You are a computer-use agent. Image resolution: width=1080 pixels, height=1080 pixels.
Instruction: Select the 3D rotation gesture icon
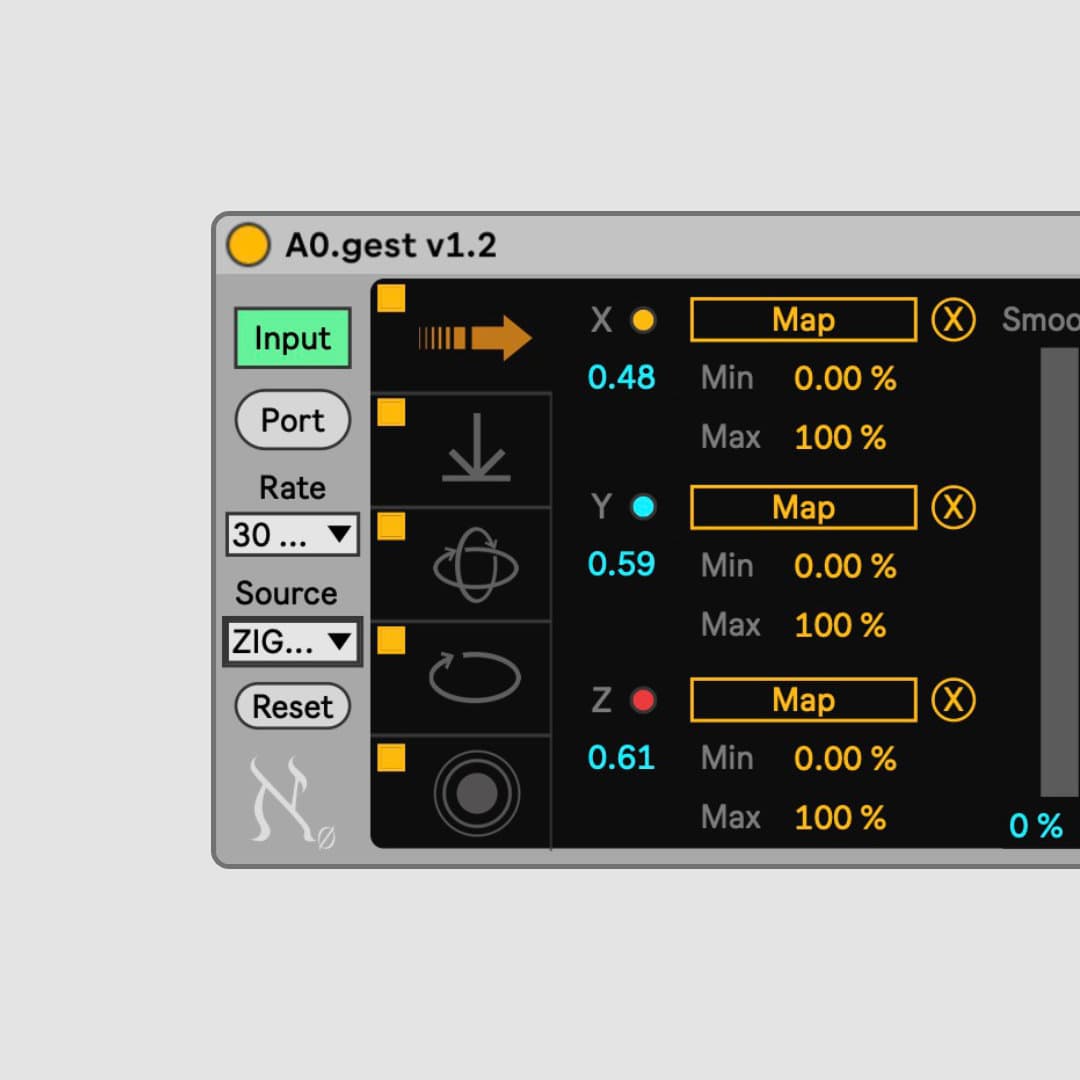[x=478, y=565]
